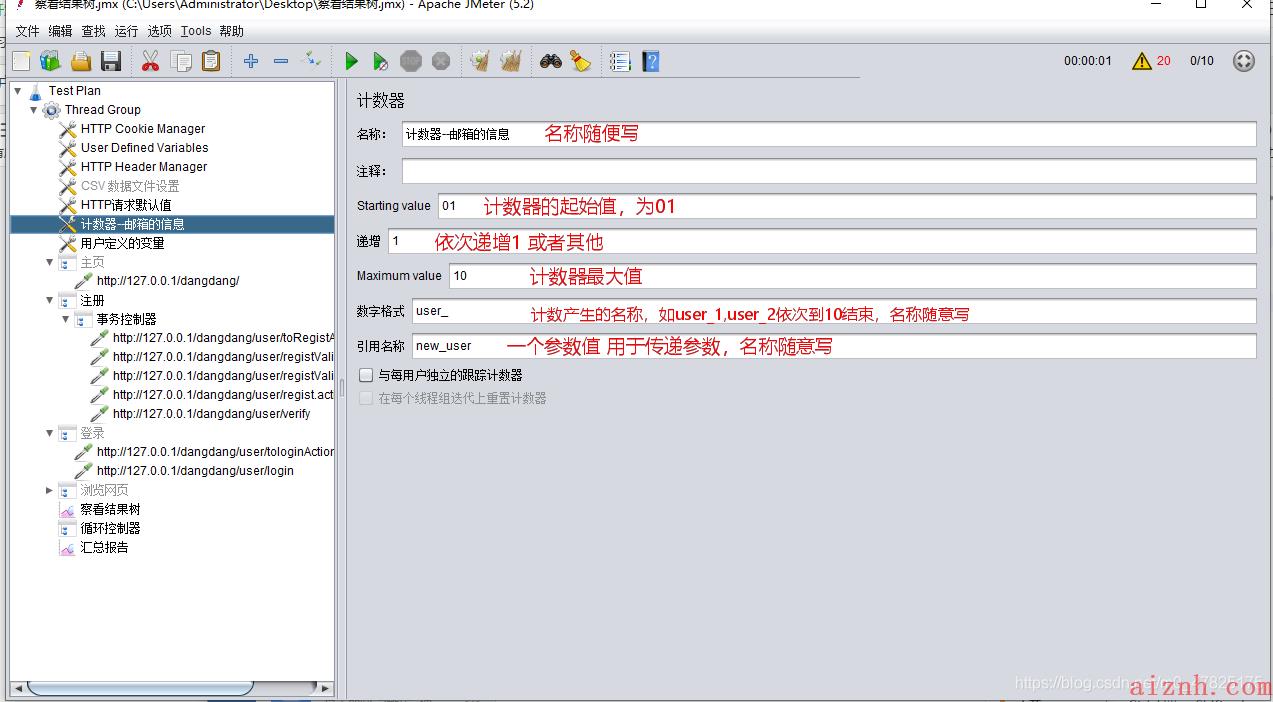
Task: Select HTTP Header Manager element
Action: coord(144,167)
